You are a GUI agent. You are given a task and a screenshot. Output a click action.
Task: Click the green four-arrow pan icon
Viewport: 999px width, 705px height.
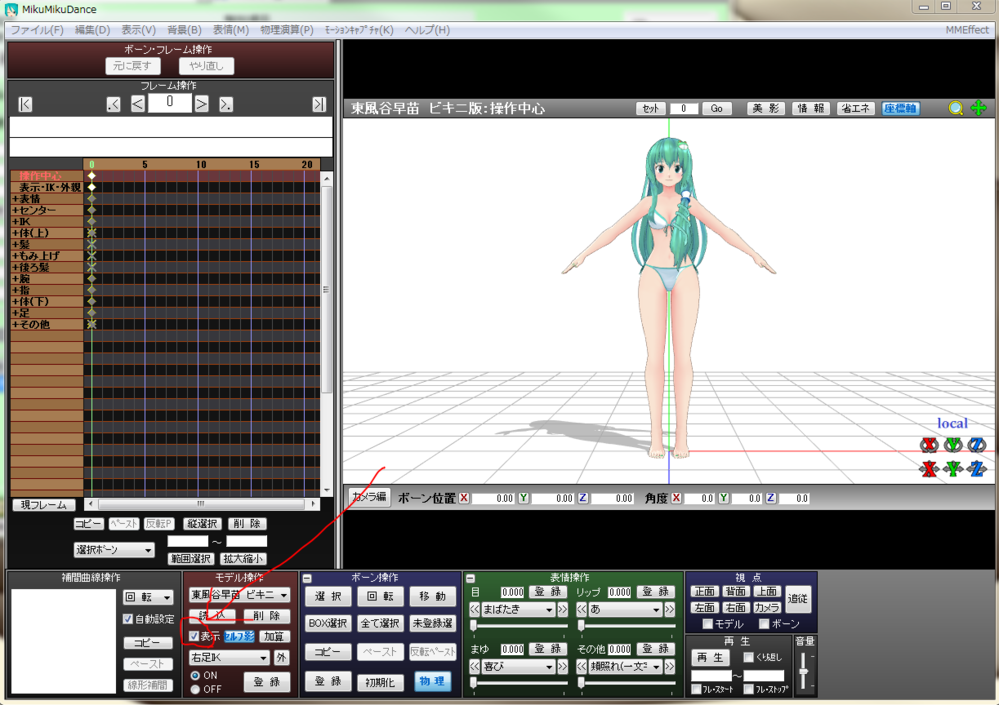tap(978, 108)
